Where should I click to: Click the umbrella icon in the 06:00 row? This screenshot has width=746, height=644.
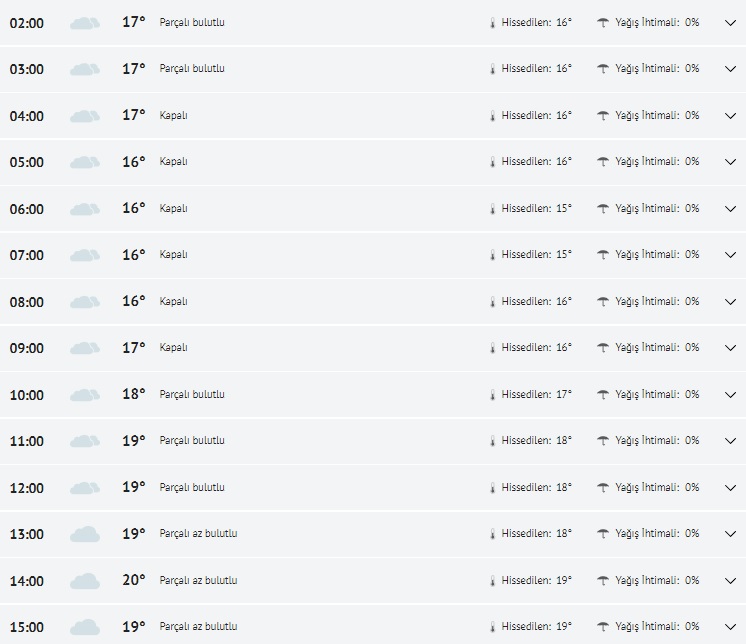603,209
